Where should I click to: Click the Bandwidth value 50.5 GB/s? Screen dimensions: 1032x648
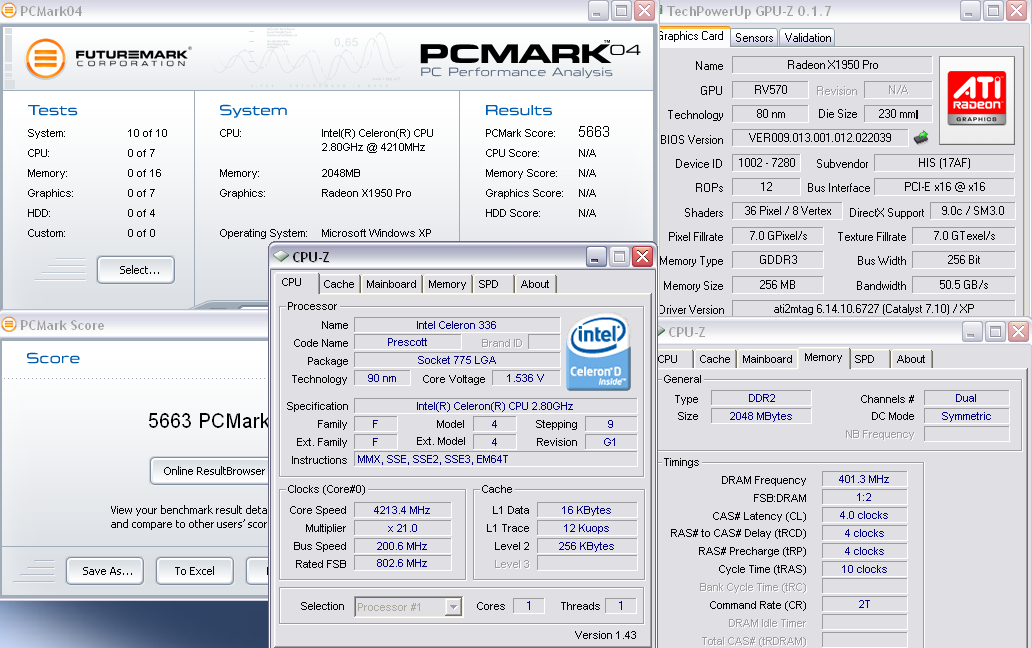click(964, 285)
